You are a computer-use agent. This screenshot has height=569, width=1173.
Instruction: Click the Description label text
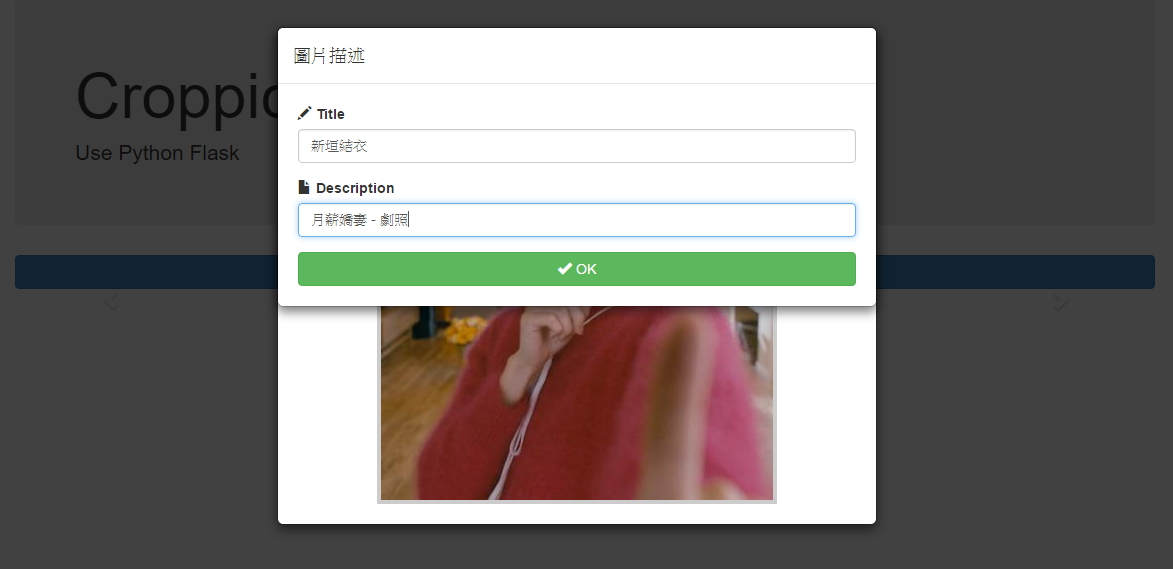pyautogui.click(x=355, y=188)
